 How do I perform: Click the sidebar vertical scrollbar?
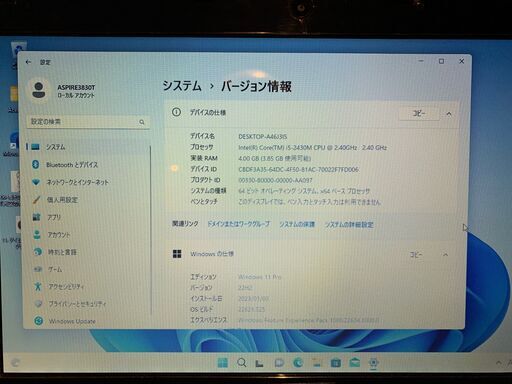click(x=151, y=230)
